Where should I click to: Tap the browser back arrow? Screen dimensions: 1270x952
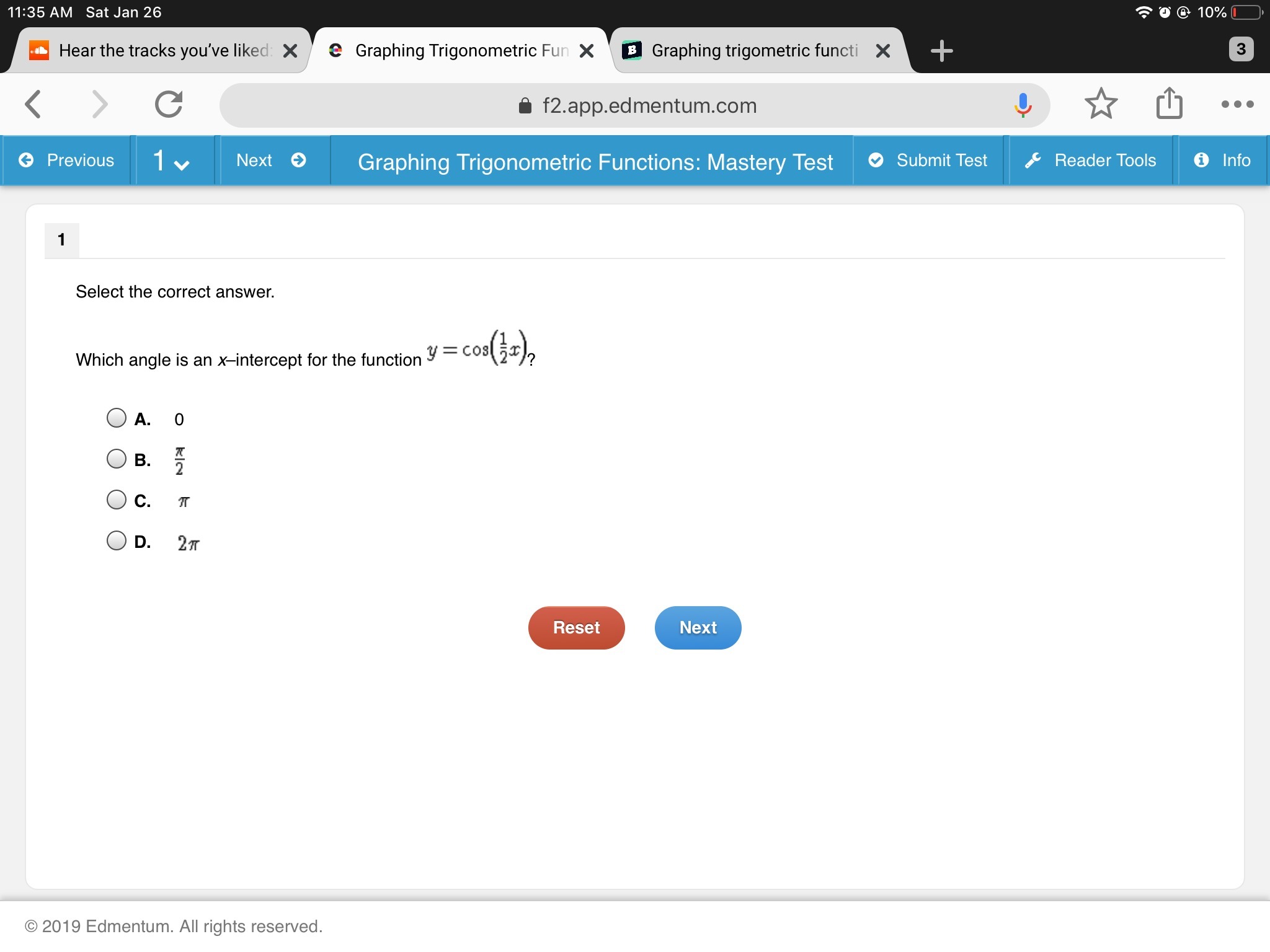point(33,104)
